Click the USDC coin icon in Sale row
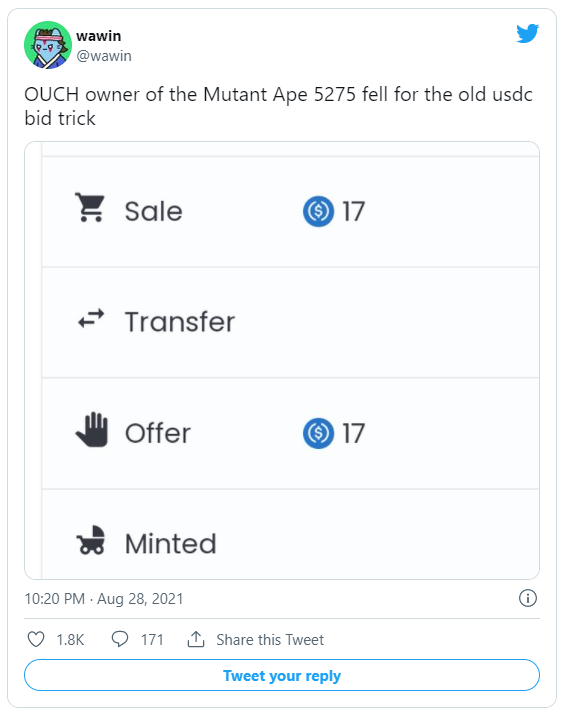The image size is (567, 719). pos(319,211)
